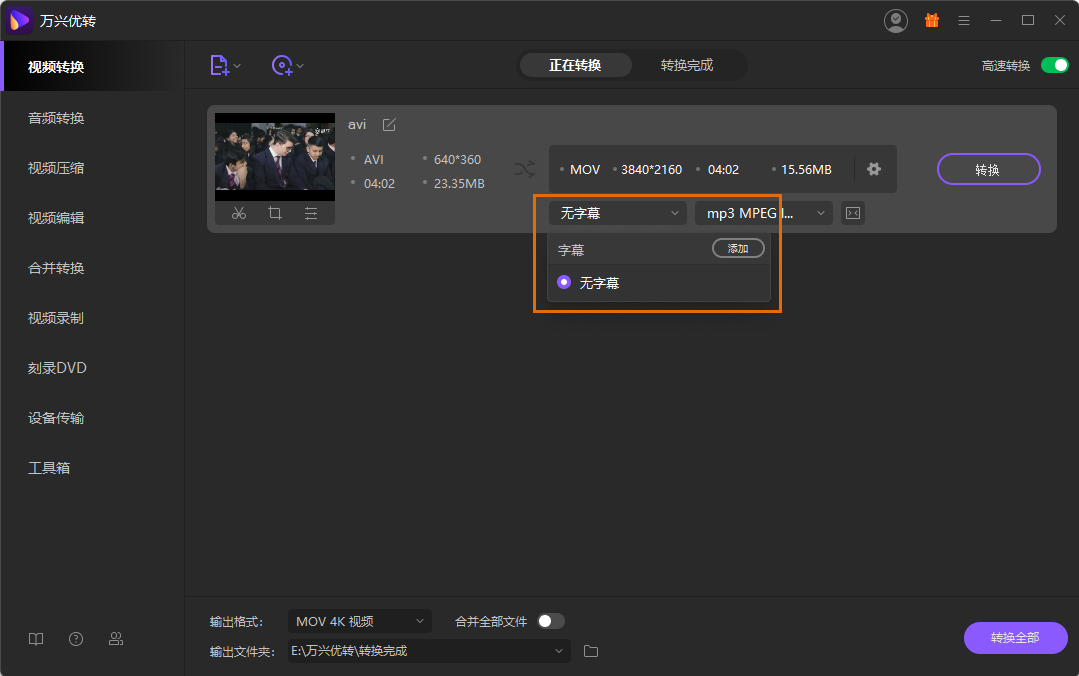Expand the 输出格式 MOV 4K 视频 dropdown
The image size is (1079, 676).
pyautogui.click(x=360, y=621)
